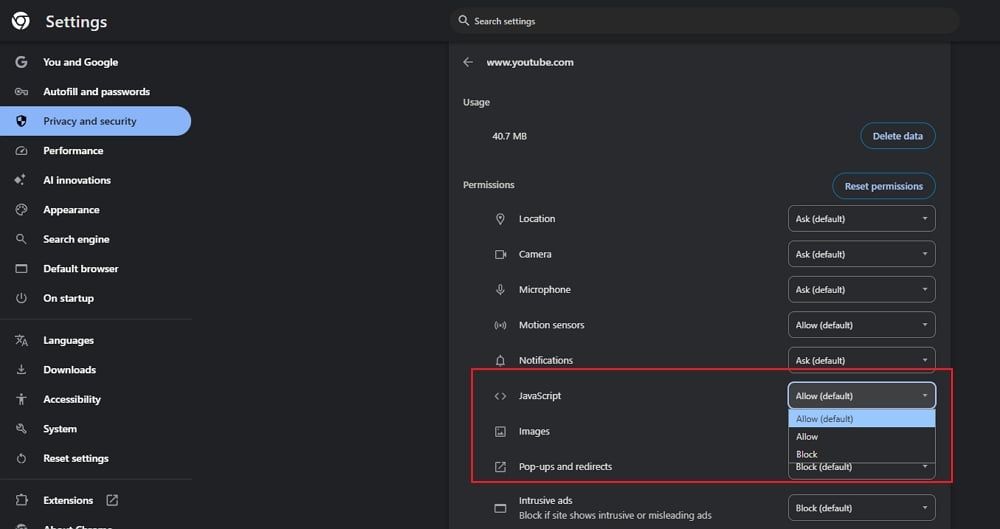
Task: Click the Appearance palette icon
Action: click(x=21, y=210)
